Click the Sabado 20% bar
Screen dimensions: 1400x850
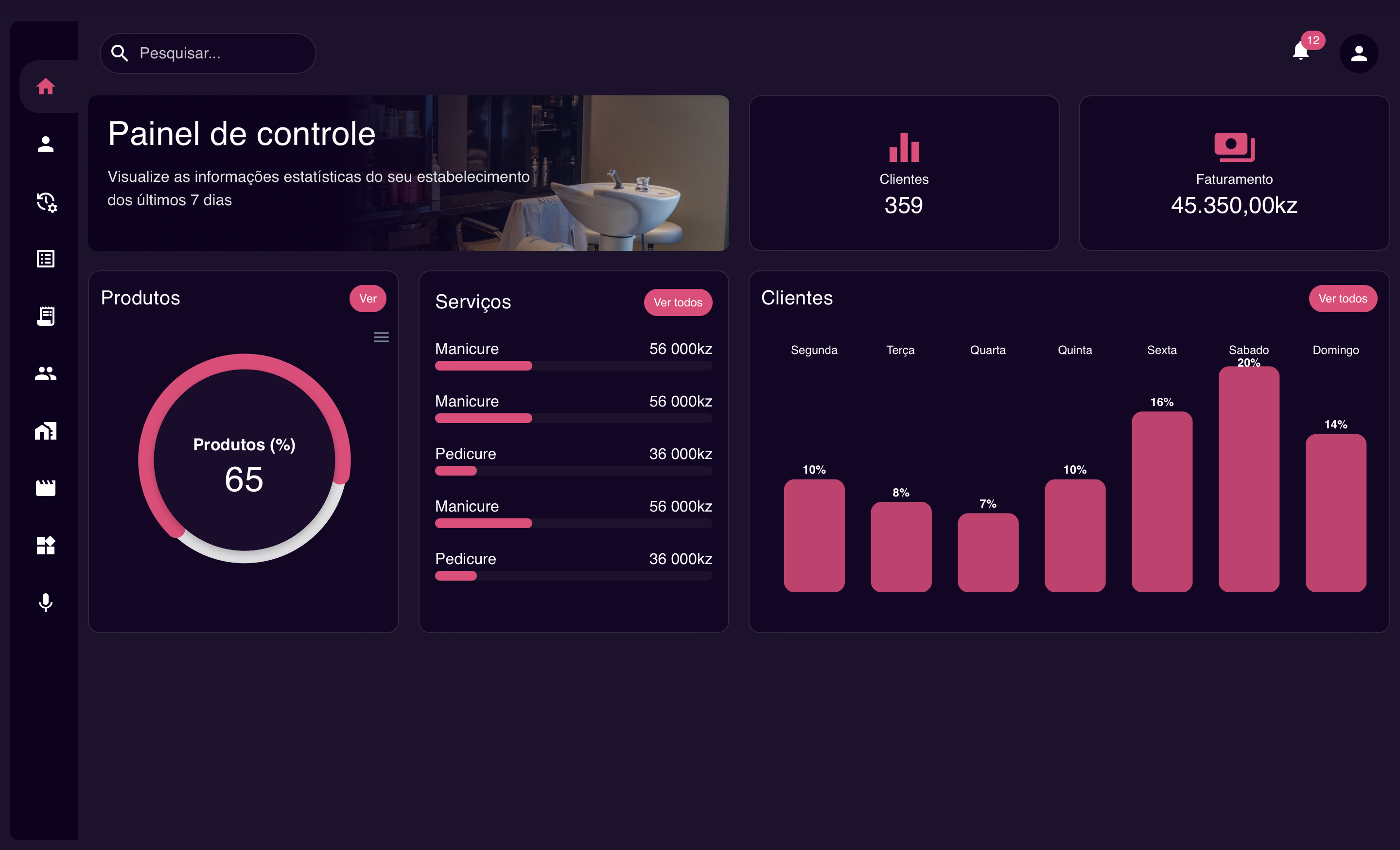1248,480
